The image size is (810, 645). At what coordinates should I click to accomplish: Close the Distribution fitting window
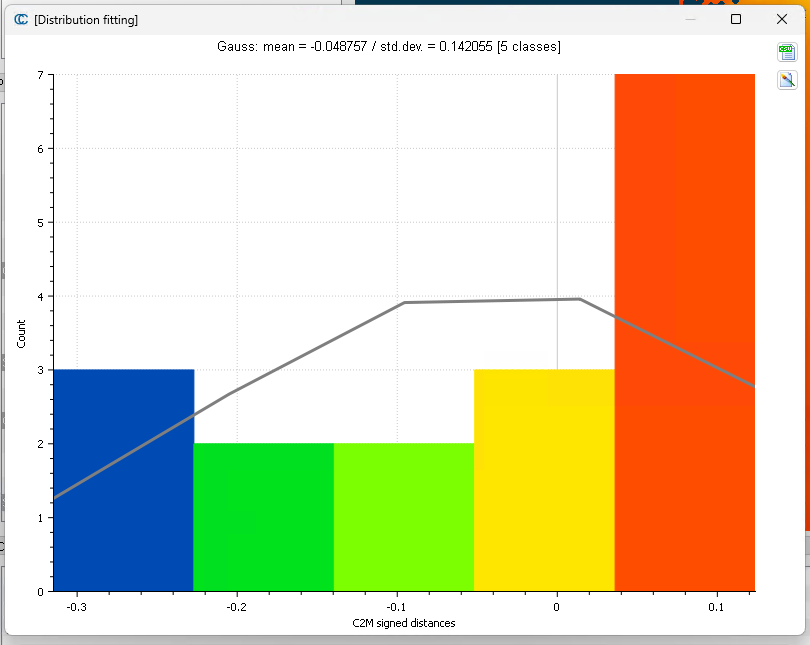point(782,19)
